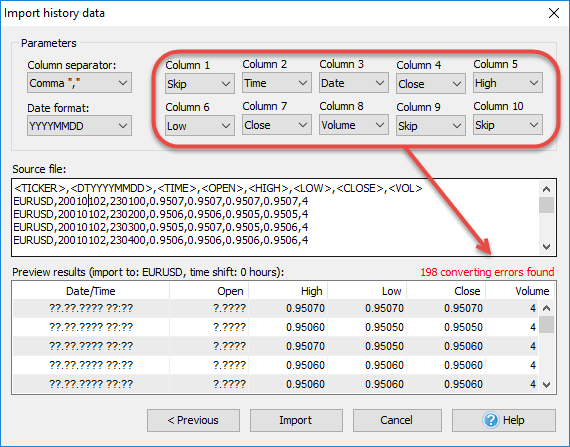Click the Previous button

193,420
